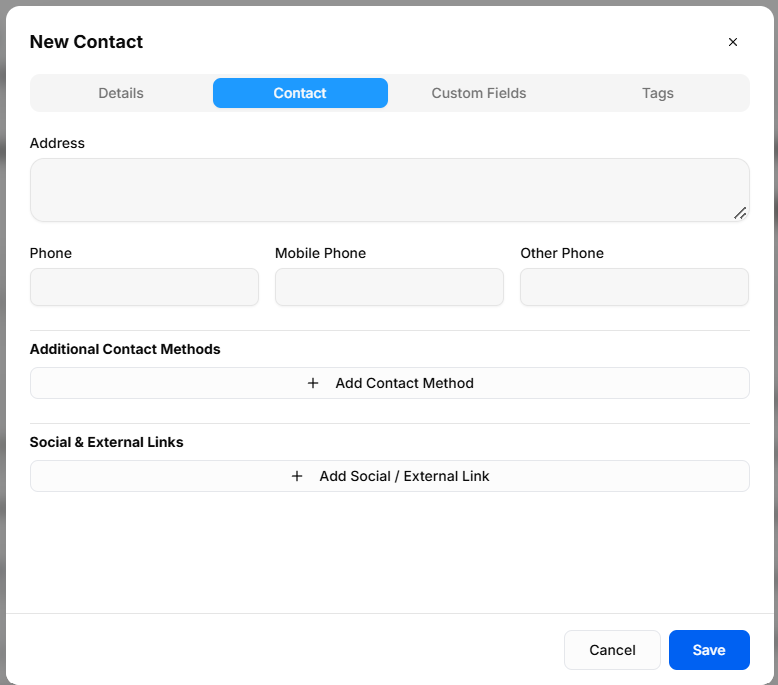This screenshot has width=778, height=685.
Task: Click inside the Address text area
Action: coord(389,190)
